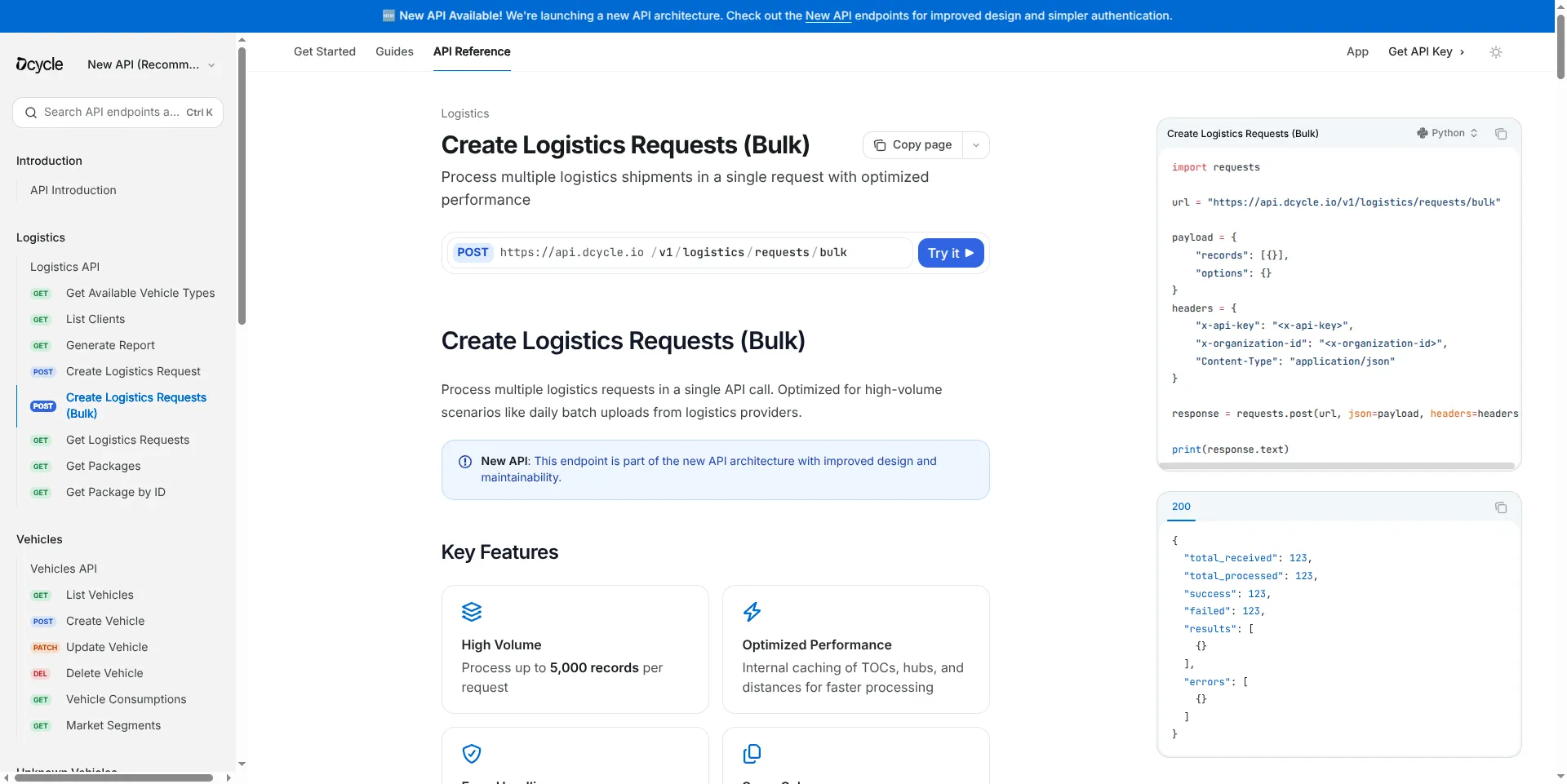Viewport: 1567px width, 784px height.
Task: Select the Create Logistics Request endpoint
Action: [133, 371]
